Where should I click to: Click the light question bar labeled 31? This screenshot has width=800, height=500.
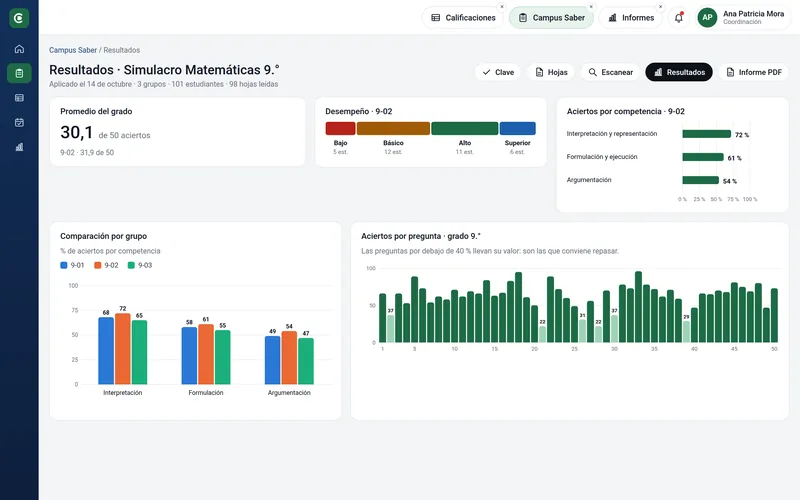point(582,331)
